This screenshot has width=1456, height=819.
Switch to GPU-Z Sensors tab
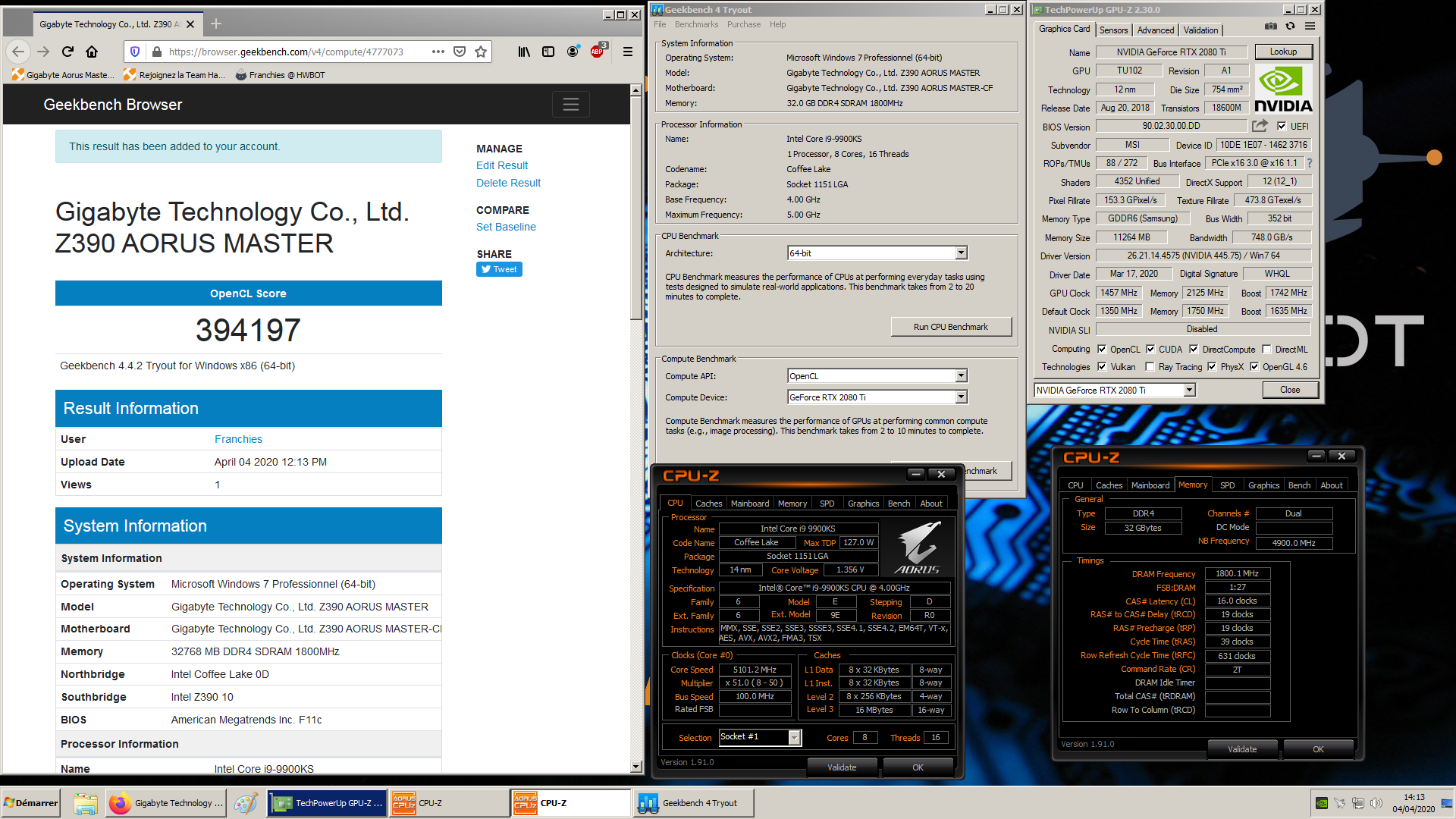pyautogui.click(x=1113, y=30)
